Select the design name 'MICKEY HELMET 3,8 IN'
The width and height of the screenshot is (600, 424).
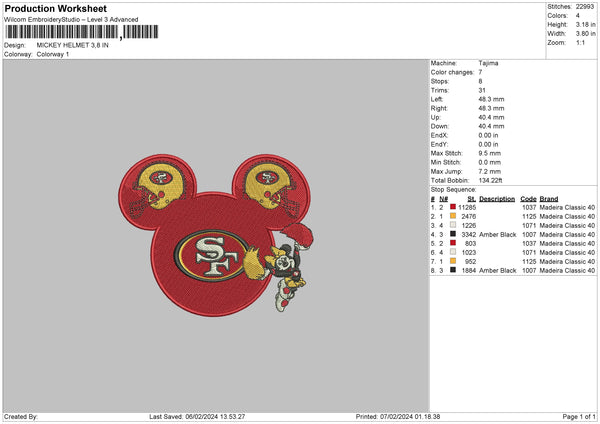click(x=72, y=45)
